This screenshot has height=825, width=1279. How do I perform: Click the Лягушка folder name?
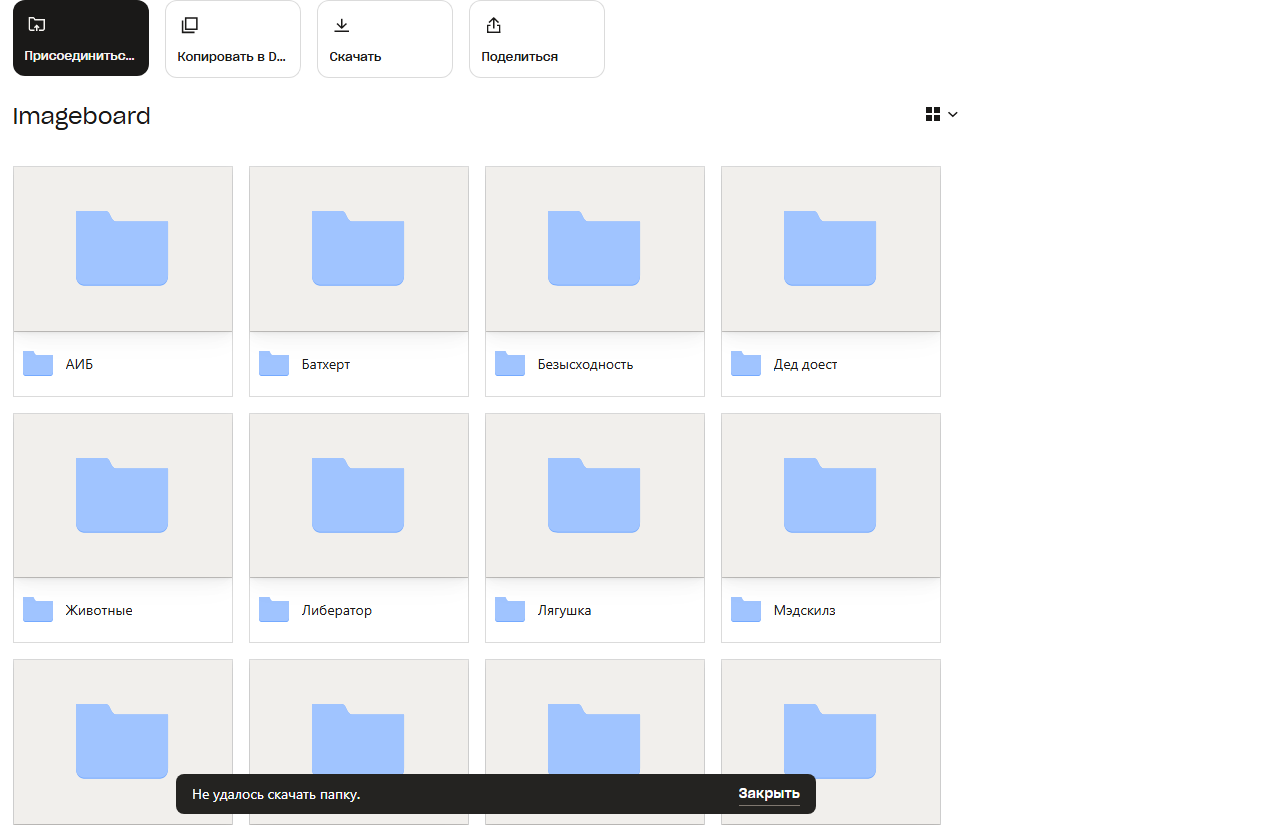(x=564, y=611)
